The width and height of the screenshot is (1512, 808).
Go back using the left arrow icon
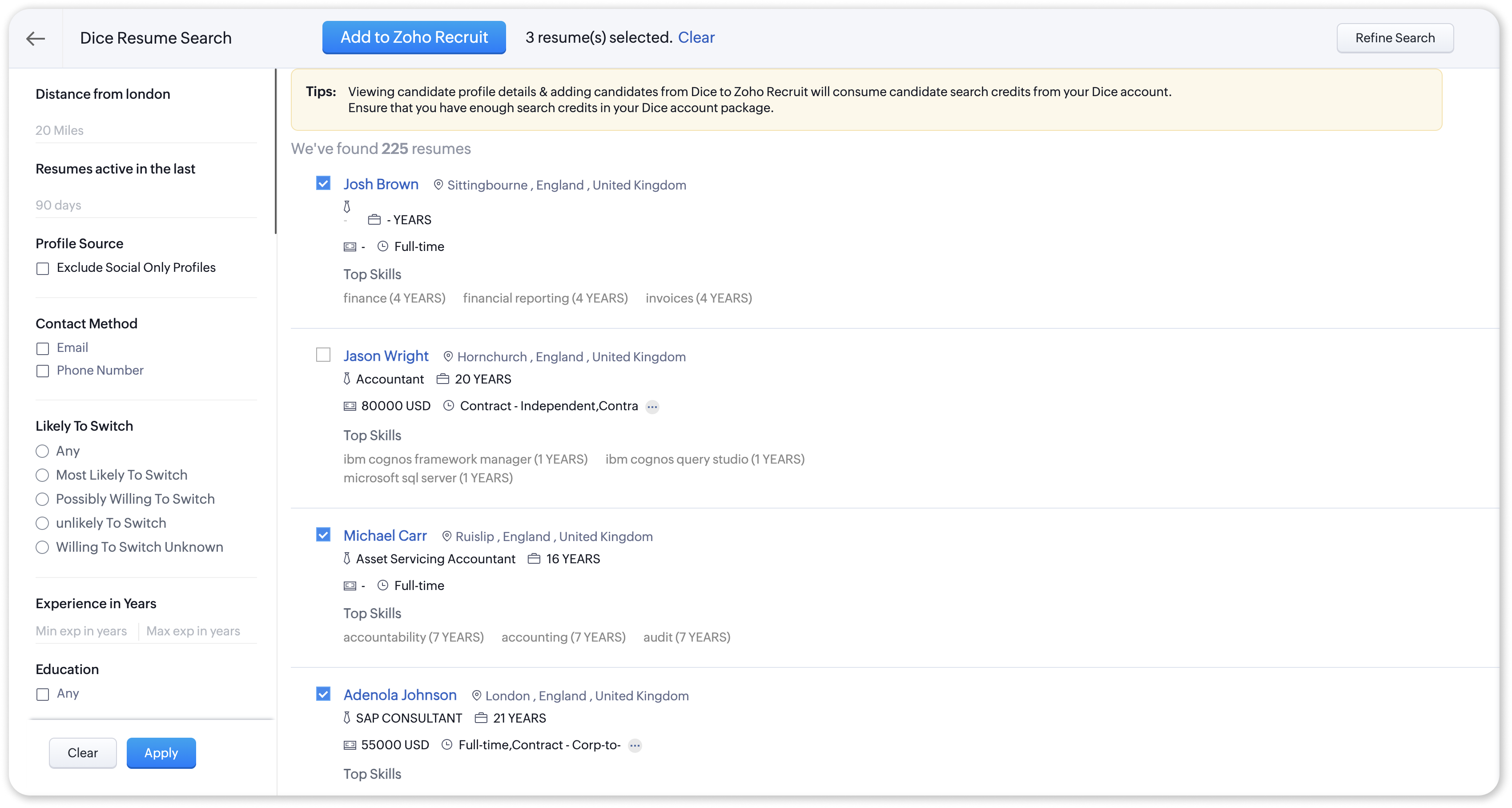pos(36,38)
